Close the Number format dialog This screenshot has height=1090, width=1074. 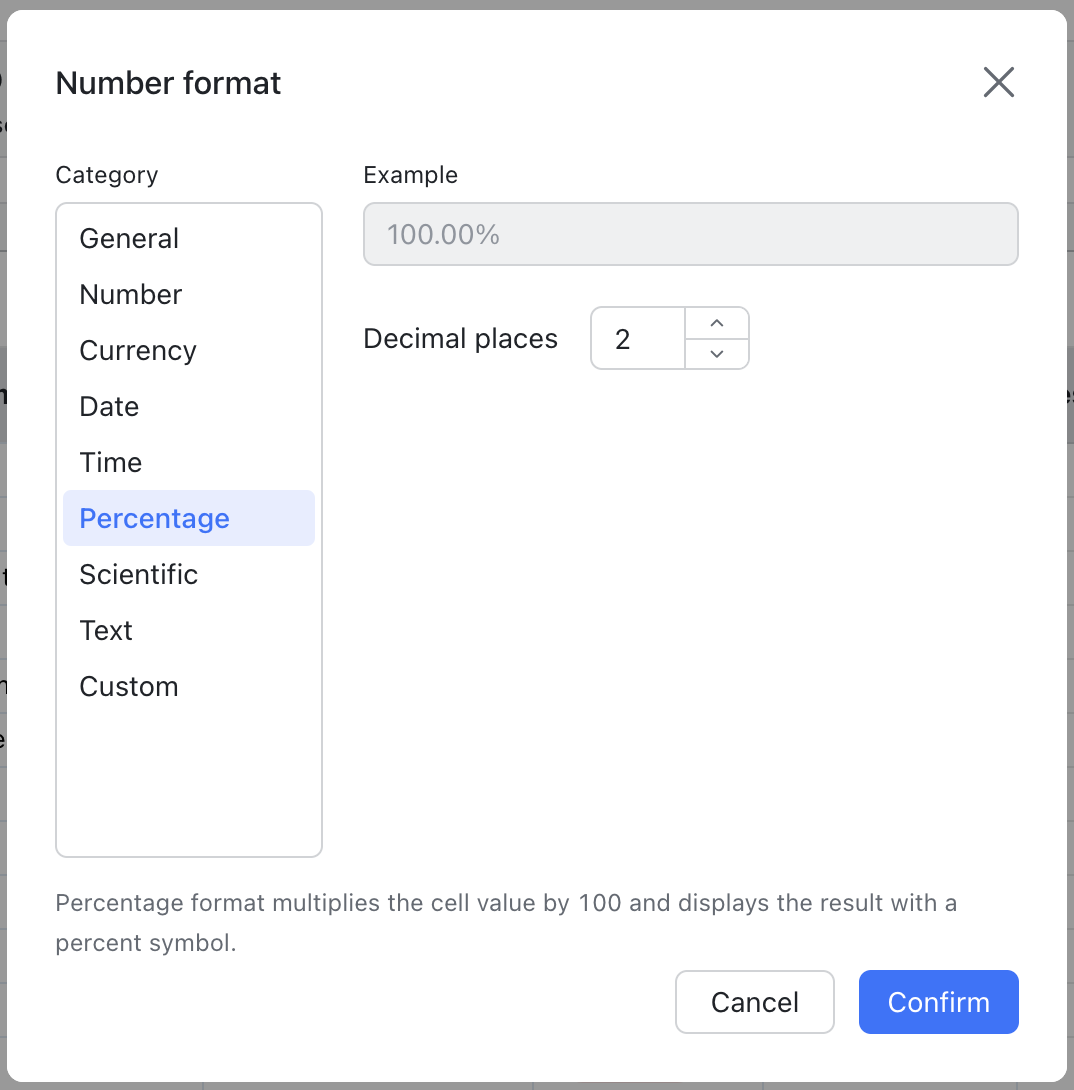[998, 82]
